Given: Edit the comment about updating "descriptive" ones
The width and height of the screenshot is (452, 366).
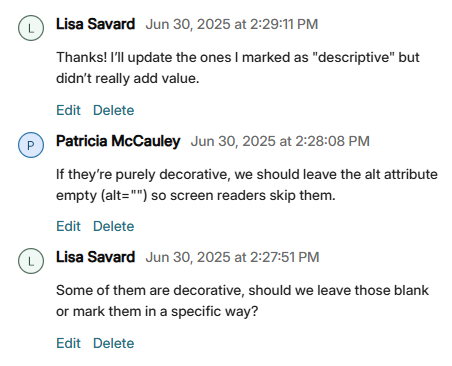Looking at the screenshot, I should 68,110.
